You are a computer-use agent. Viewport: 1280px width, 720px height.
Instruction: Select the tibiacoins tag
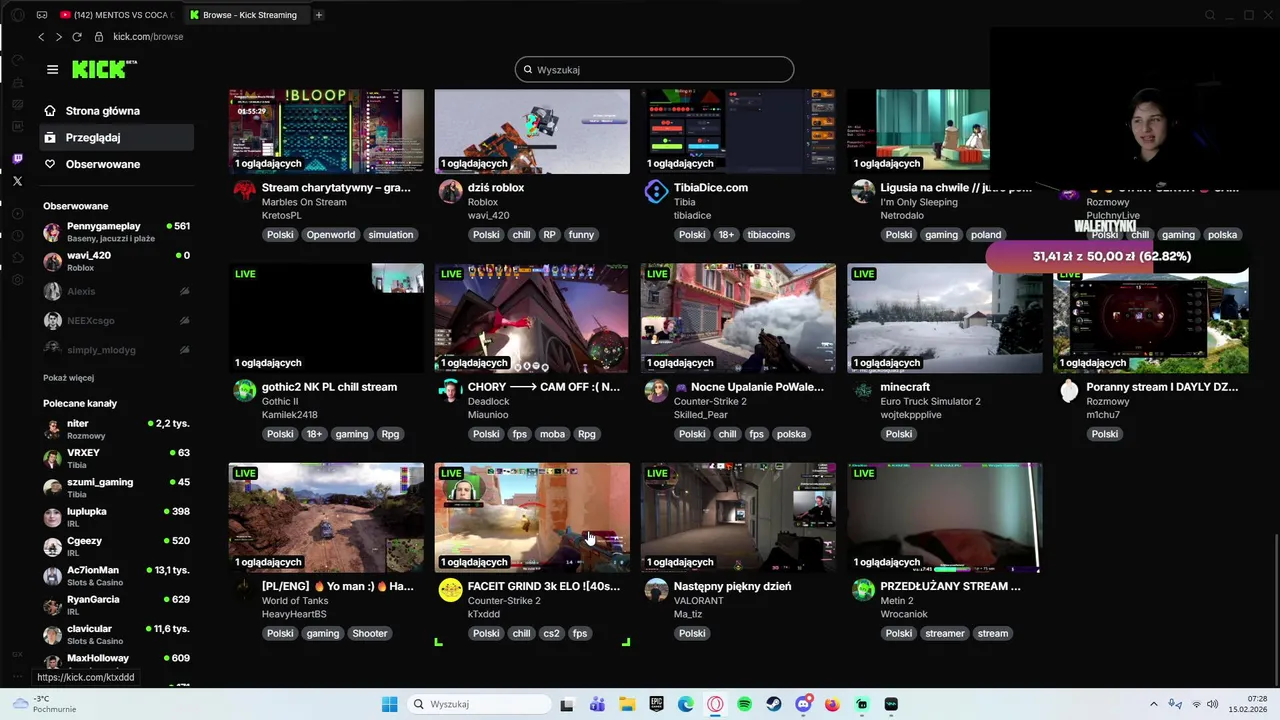[768, 235]
